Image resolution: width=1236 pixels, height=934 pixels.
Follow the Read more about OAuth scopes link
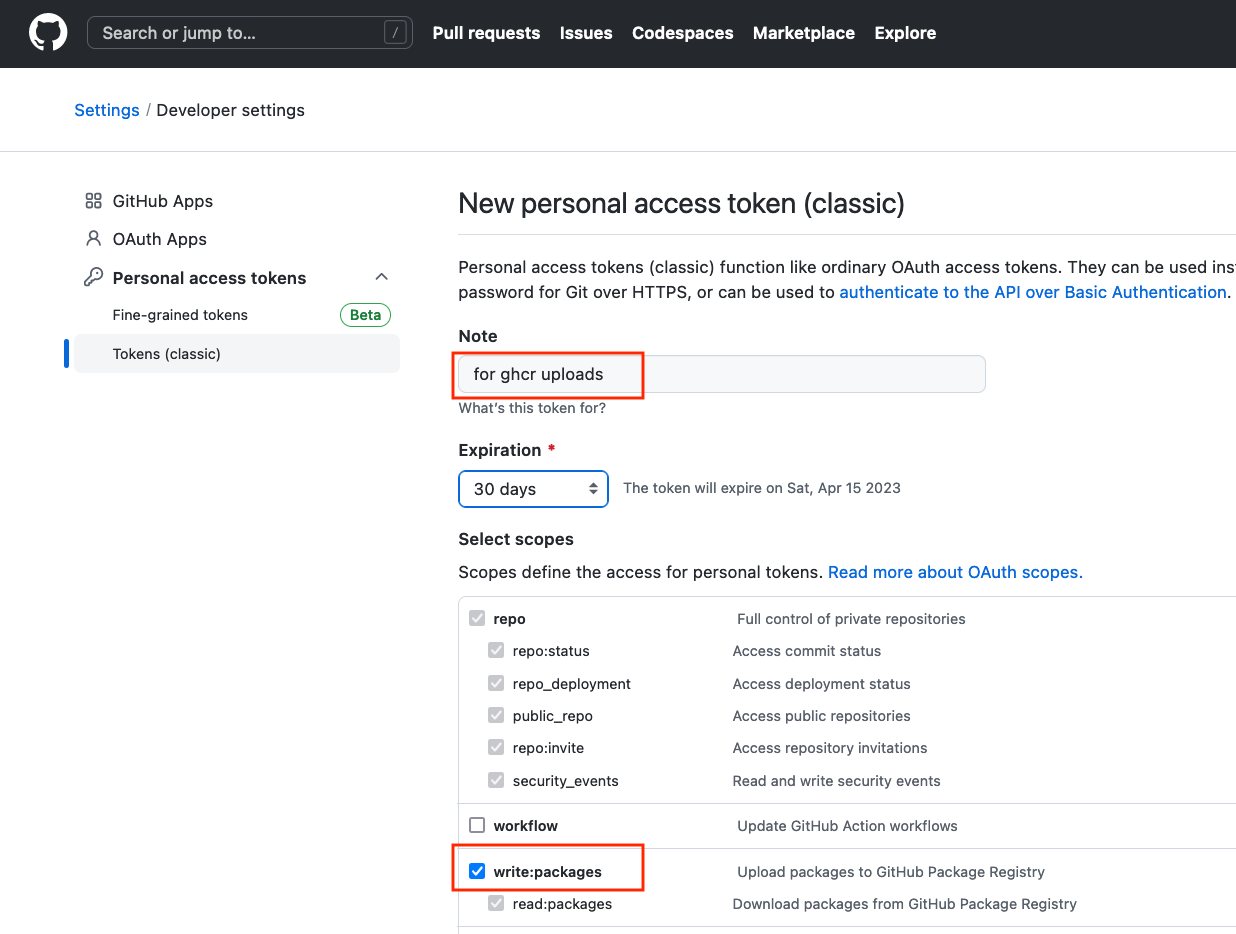point(955,572)
